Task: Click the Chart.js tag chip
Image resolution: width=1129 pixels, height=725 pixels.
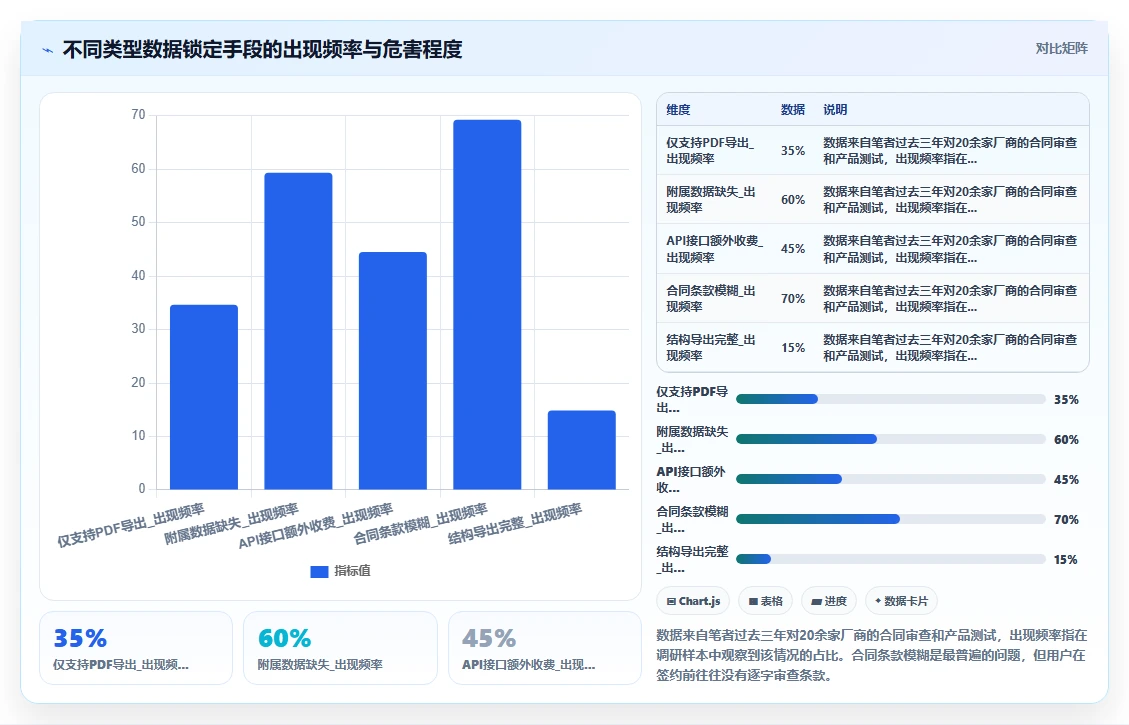Action: (693, 601)
